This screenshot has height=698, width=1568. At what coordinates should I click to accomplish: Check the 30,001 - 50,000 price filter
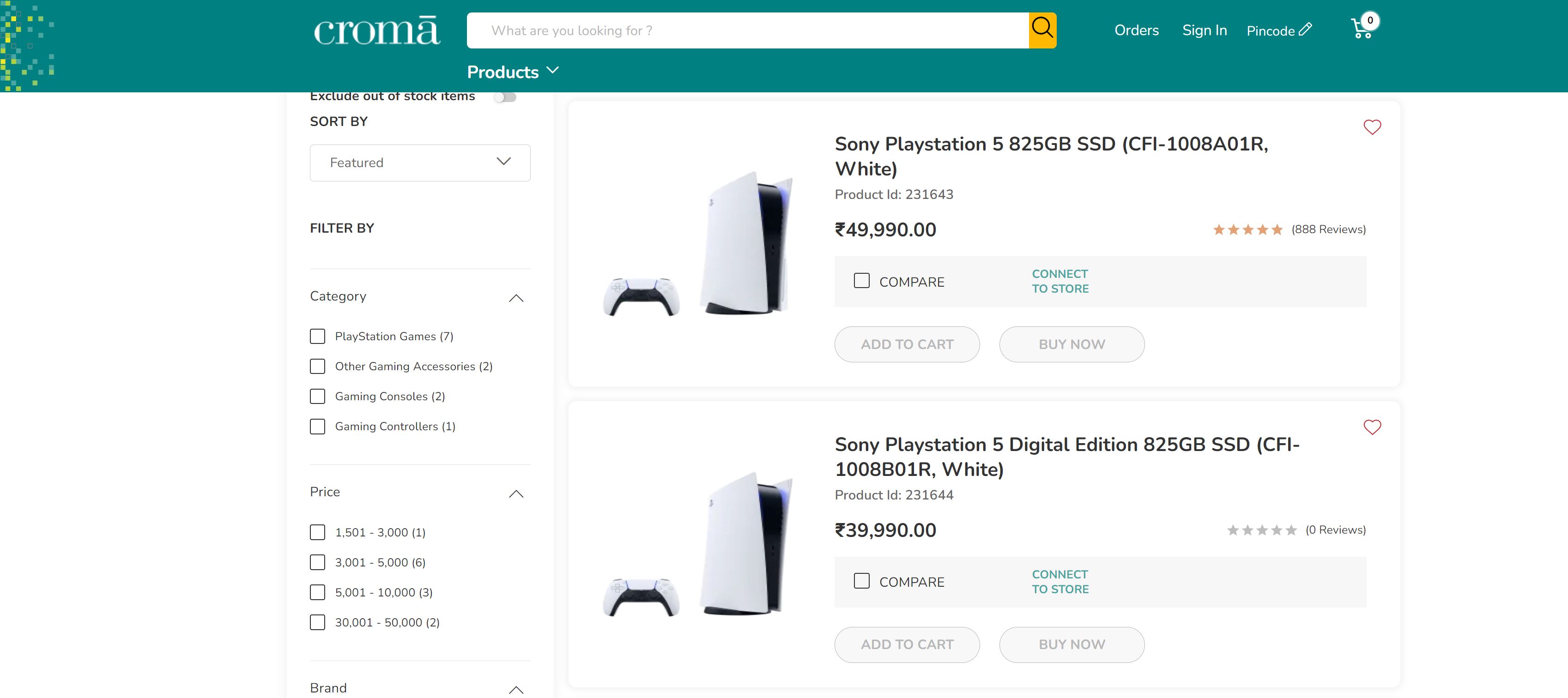pos(317,622)
